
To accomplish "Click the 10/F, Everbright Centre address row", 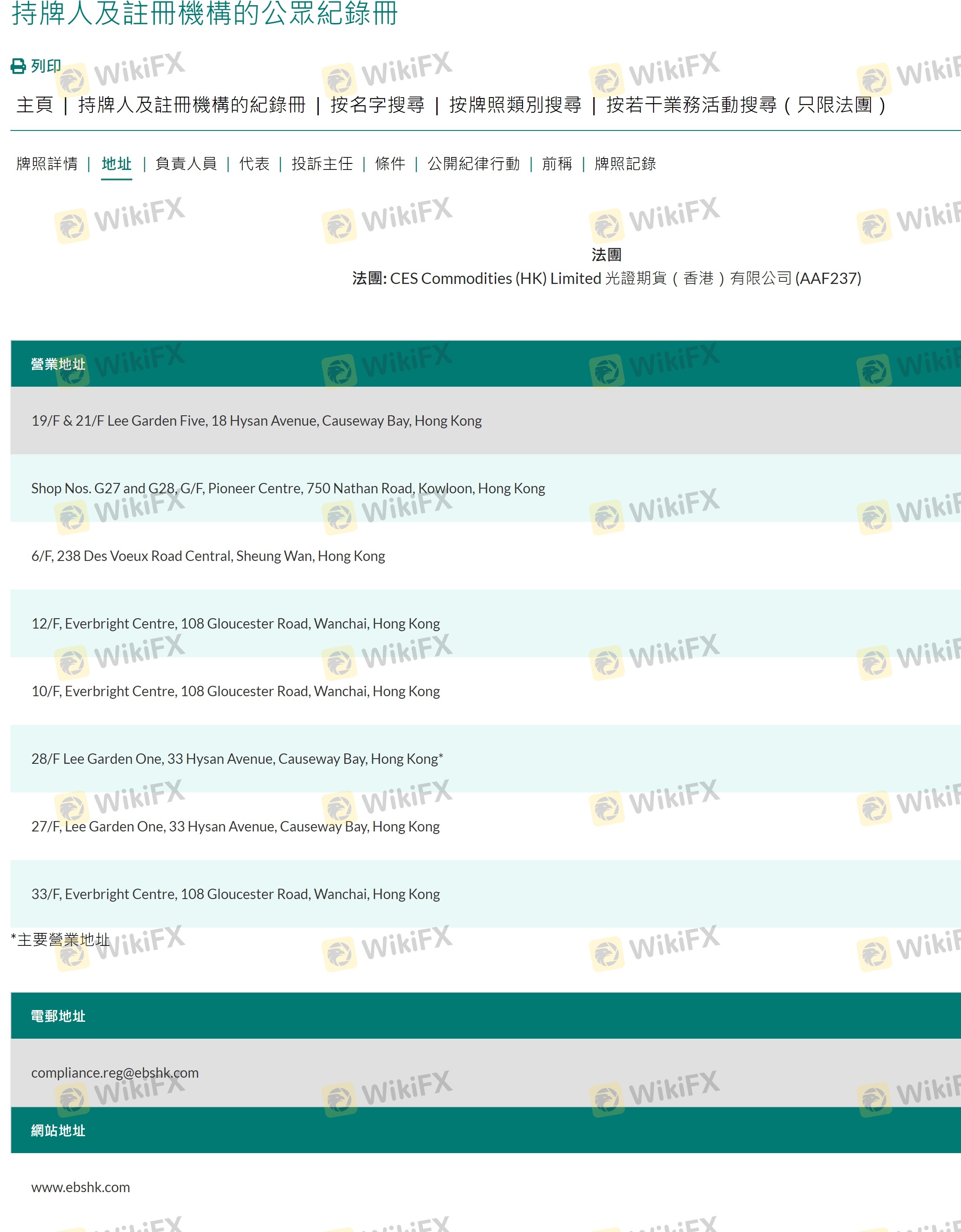I will click(x=486, y=691).
